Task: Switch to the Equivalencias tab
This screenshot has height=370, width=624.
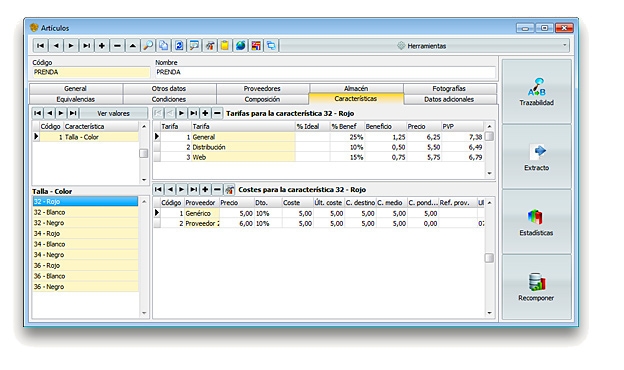Action: pos(75,99)
